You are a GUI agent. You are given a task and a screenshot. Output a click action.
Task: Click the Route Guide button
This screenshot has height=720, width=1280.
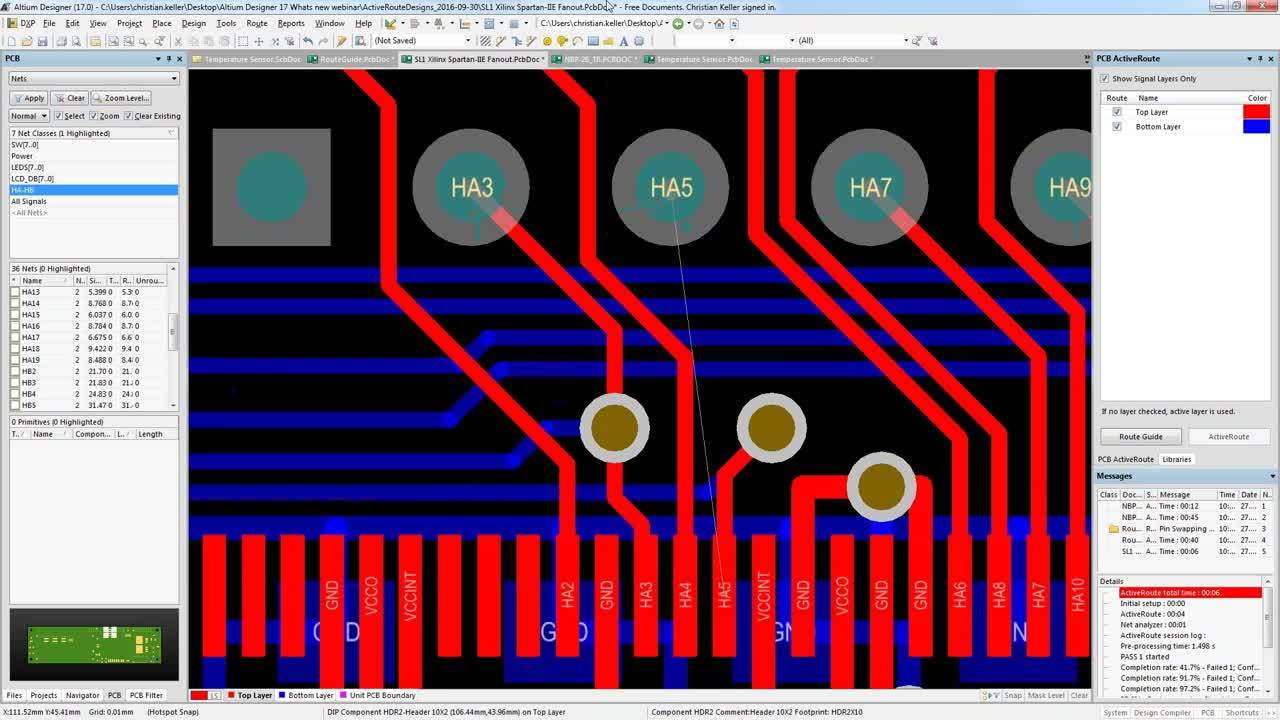(1140, 436)
